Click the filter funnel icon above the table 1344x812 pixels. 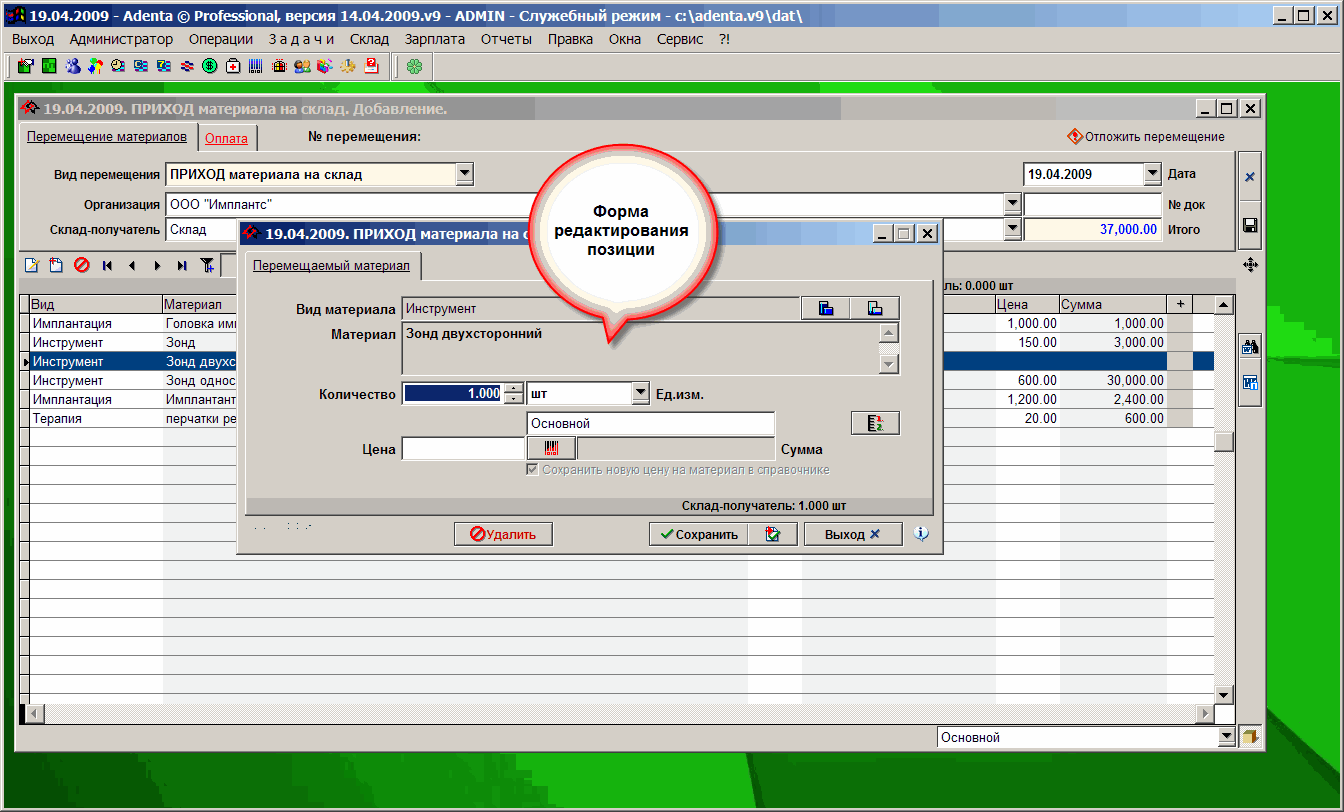click(207, 265)
